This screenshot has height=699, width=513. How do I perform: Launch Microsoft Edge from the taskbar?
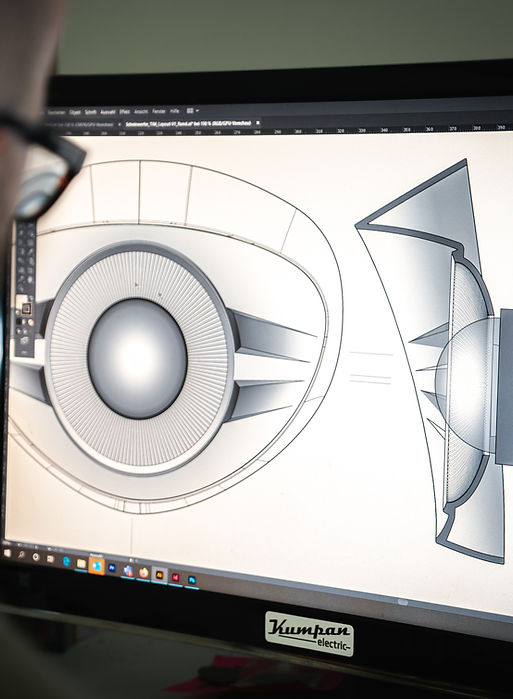[66, 561]
